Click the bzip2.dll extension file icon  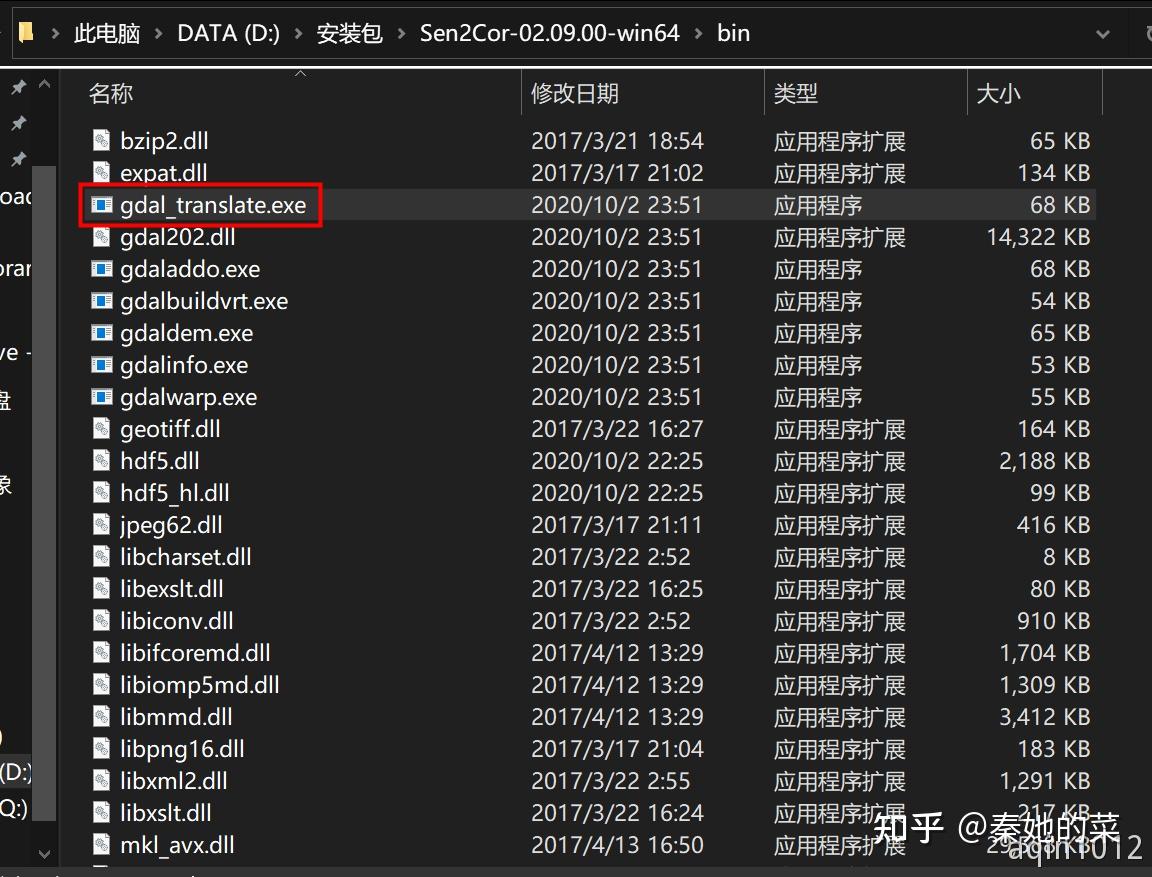(101, 141)
